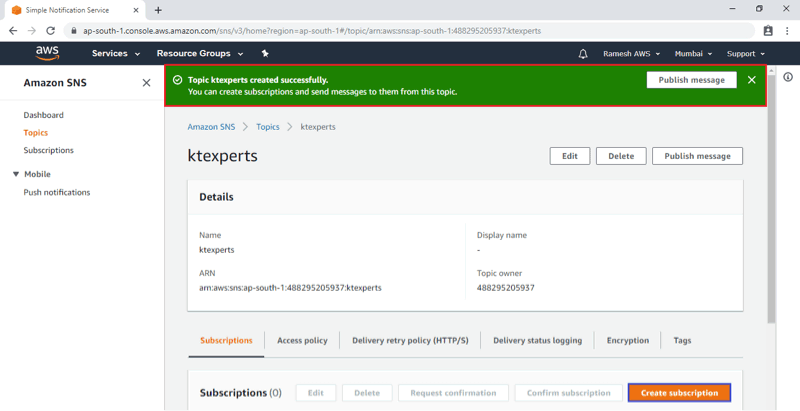Expand the Services dropdown menu
Image resolution: width=800 pixels, height=411 pixels.
tap(114, 54)
